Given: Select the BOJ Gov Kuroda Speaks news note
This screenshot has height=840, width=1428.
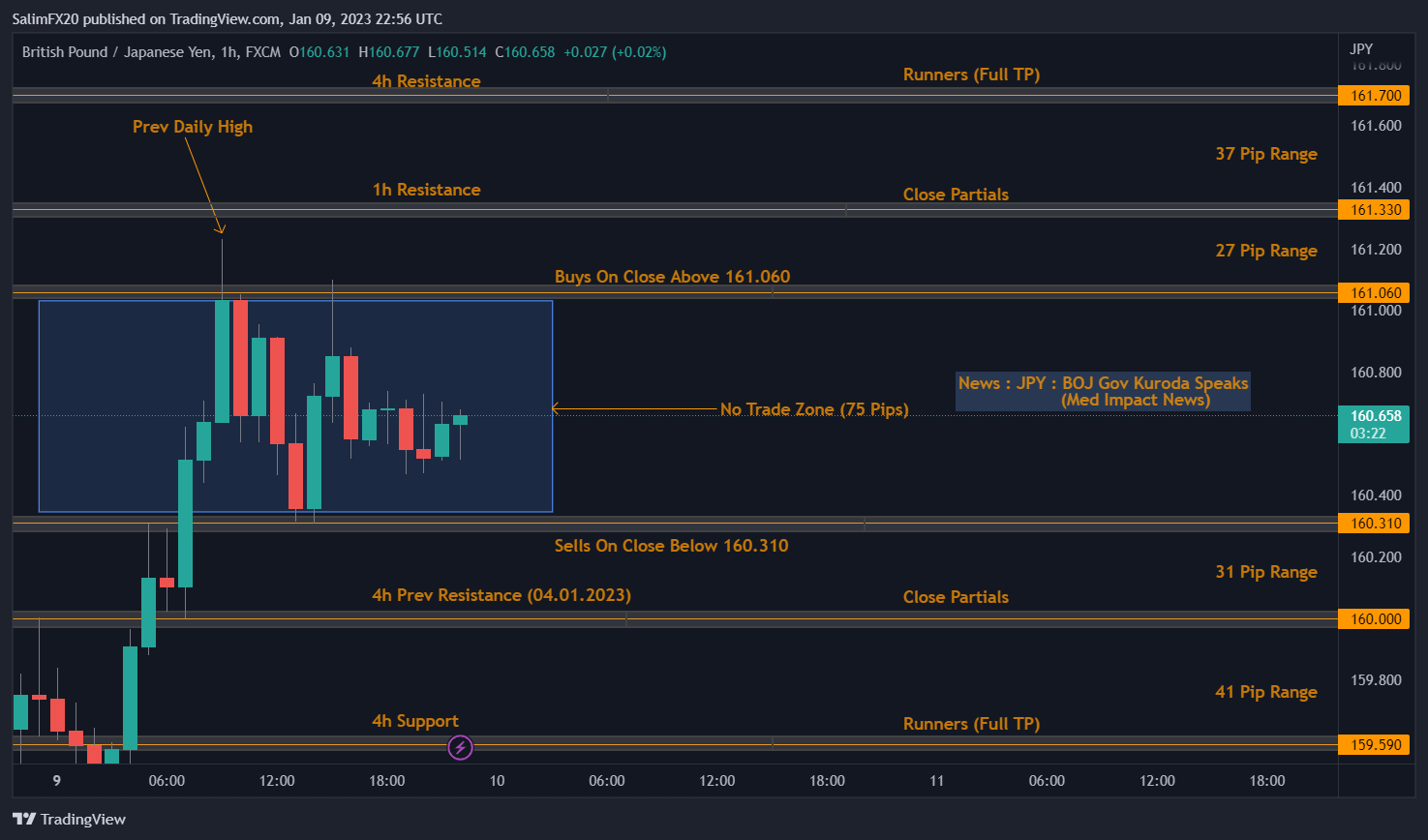Looking at the screenshot, I should tap(1103, 392).
